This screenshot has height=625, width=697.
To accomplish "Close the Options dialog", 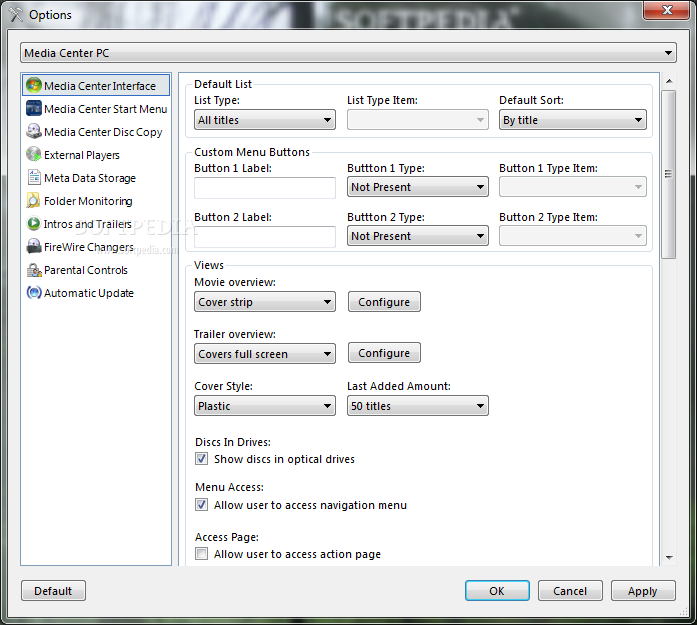I will 667,10.
